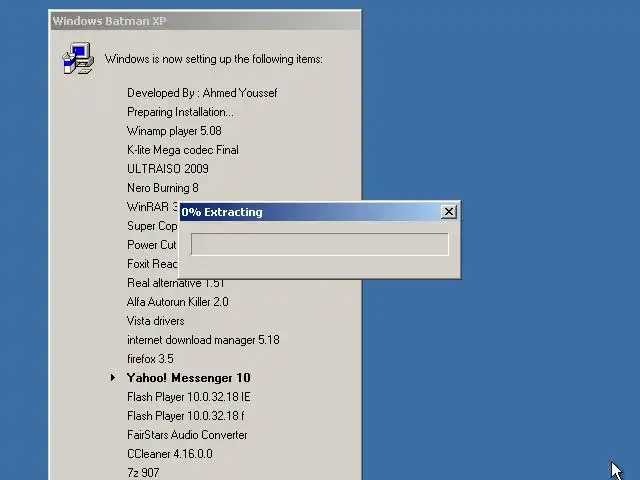This screenshot has width=640, height=480.
Task: Select "7z 907" entry
Action: coord(143,473)
